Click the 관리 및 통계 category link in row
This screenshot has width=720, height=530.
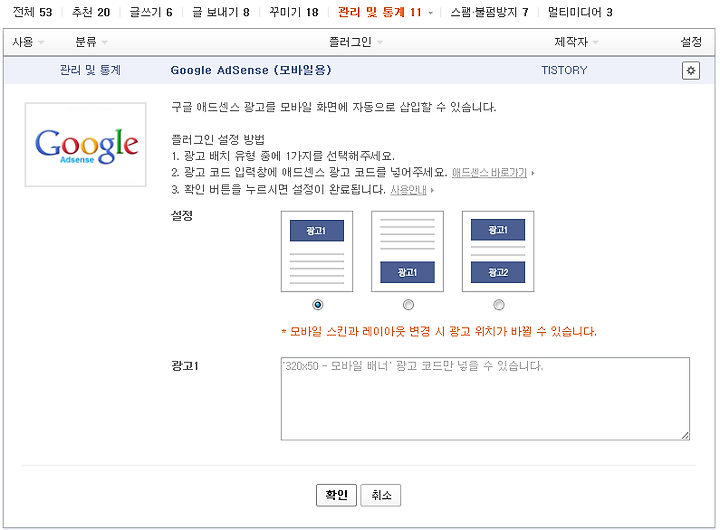pyautogui.click(x=90, y=70)
